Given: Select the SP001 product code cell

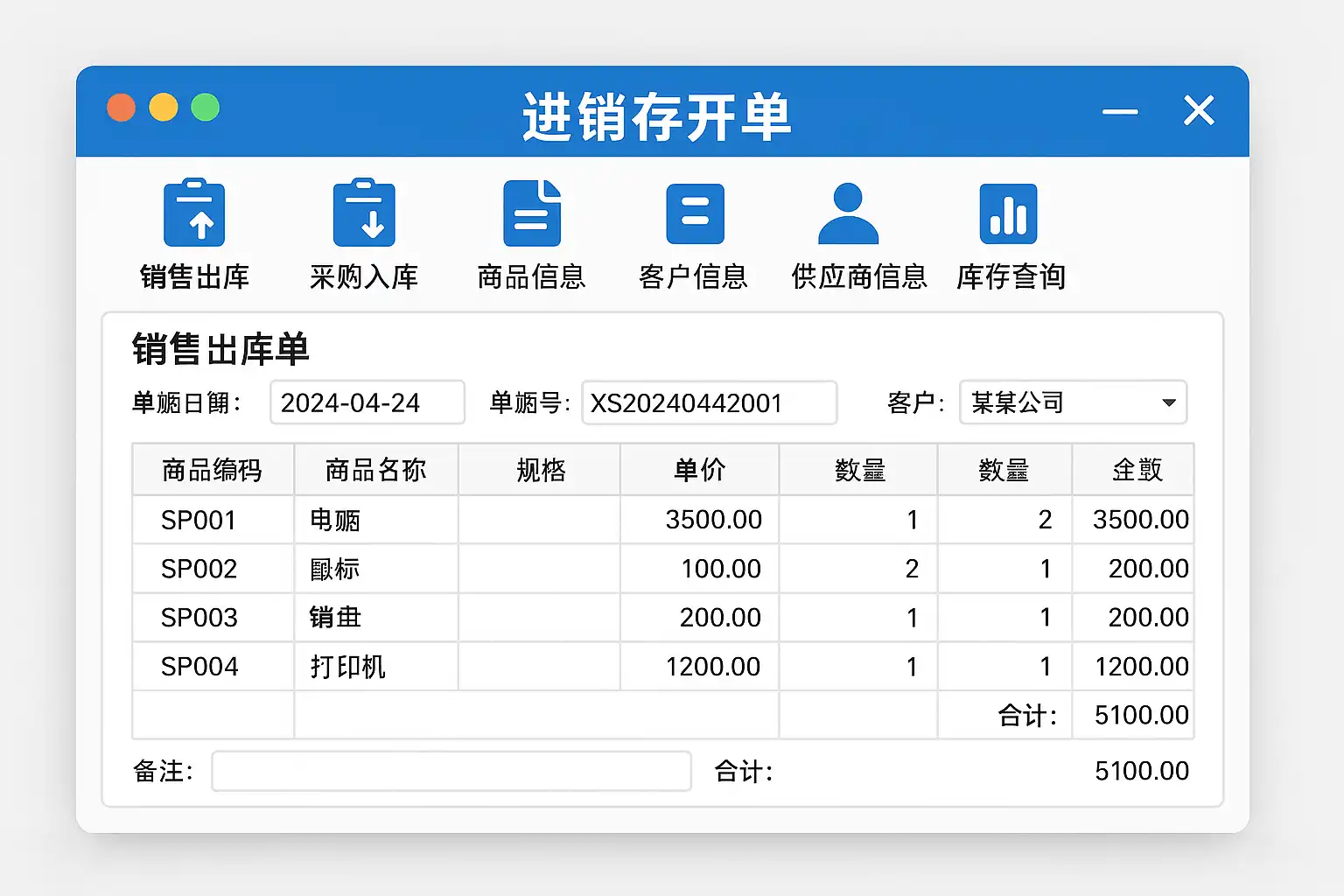Looking at the screenshot, I should (x=213, y=520).
